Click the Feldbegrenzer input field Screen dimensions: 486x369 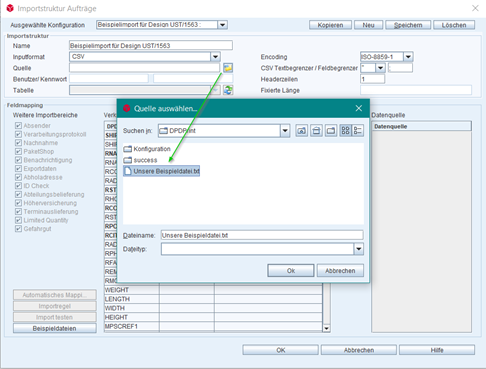[400, 68]
